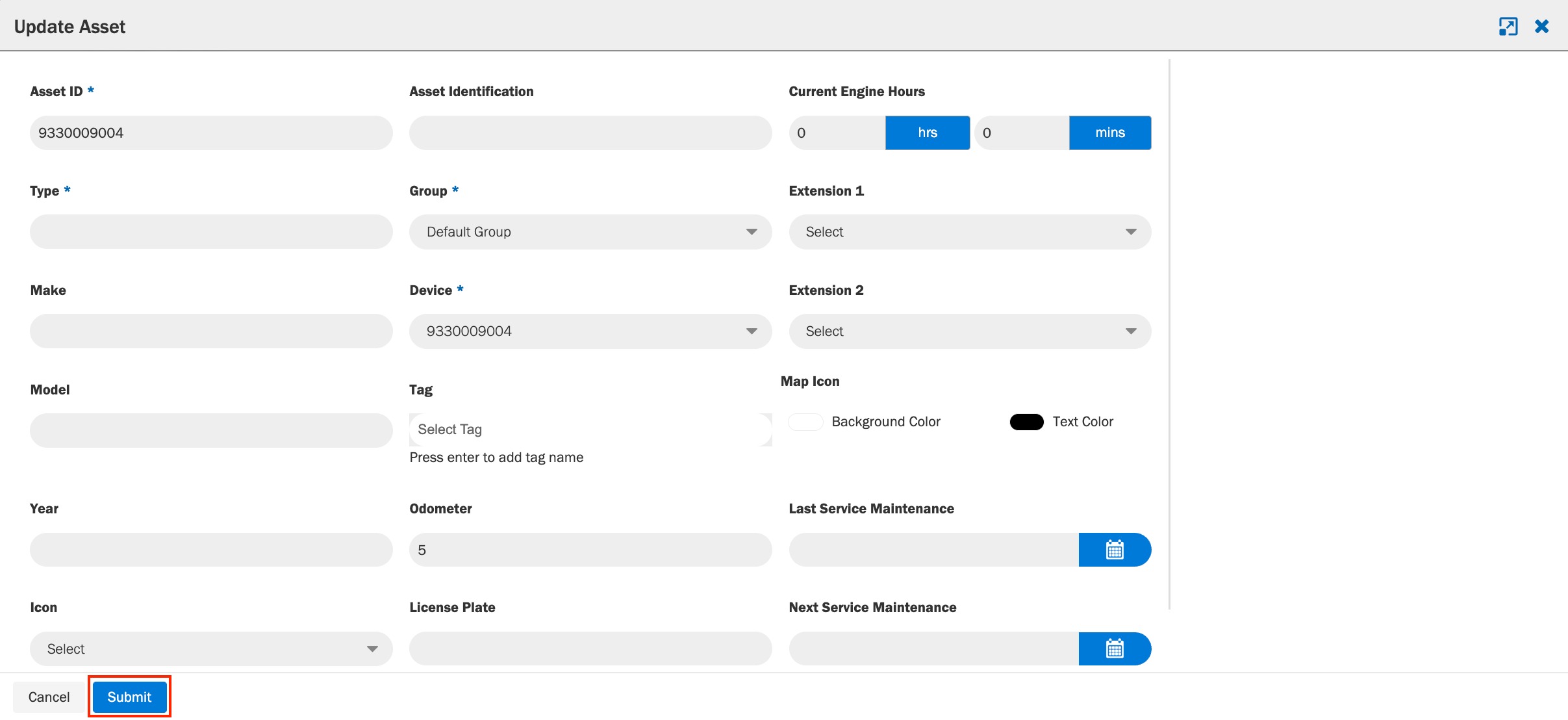1568x720 pixels.
Task: Pick the Background Color swatch
Action: [x=805, y=422]
